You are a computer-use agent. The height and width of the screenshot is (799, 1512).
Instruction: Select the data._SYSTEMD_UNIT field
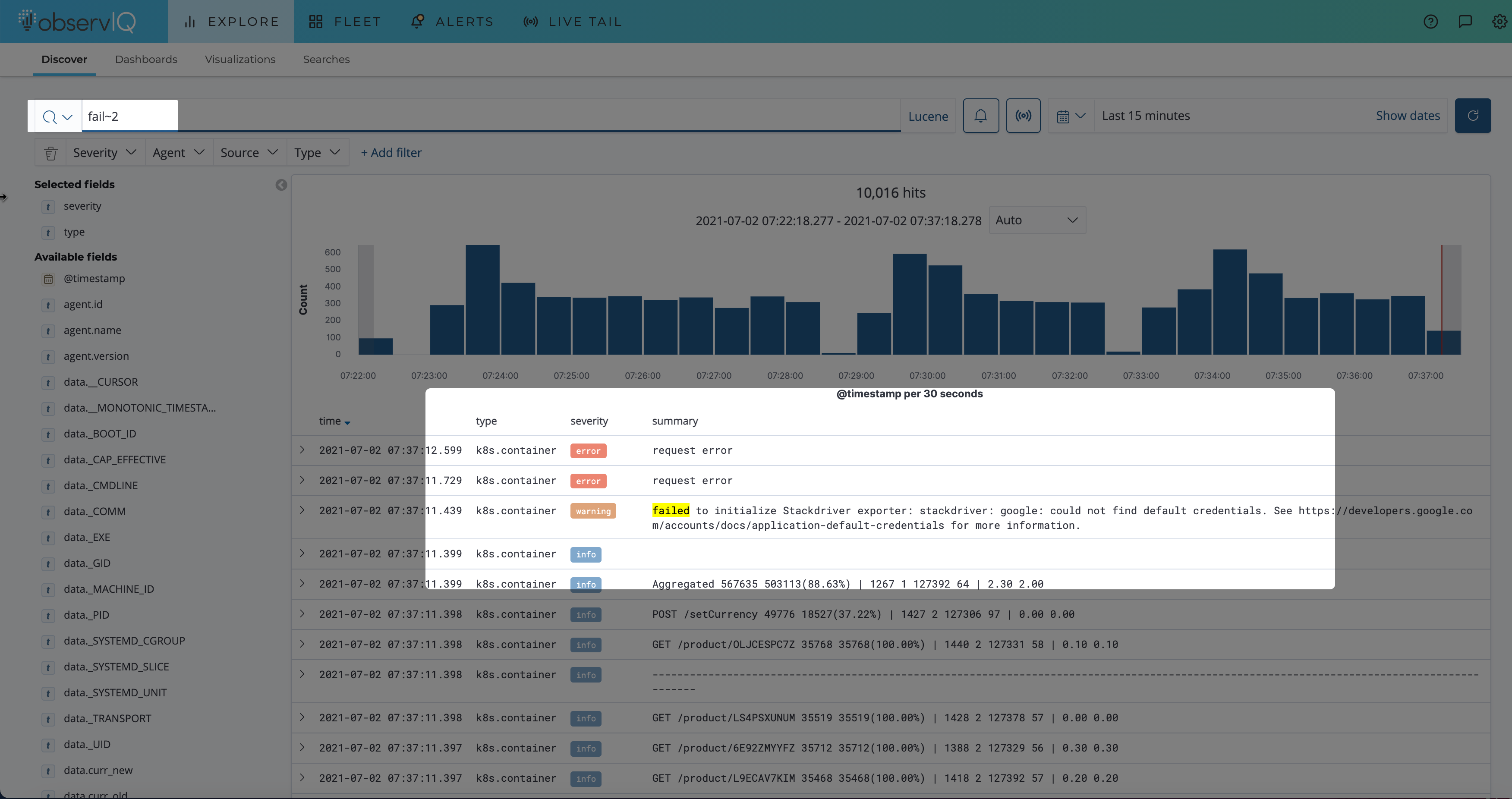point(115,693)
